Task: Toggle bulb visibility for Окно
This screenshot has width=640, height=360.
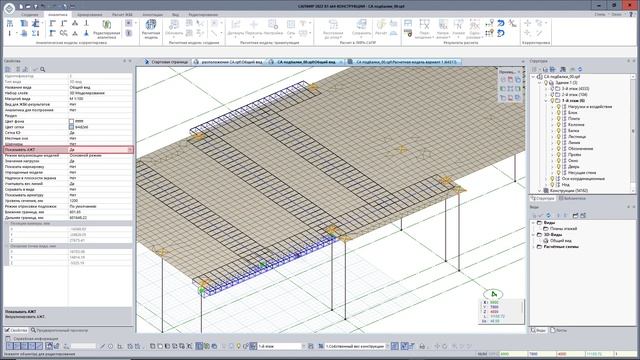Action: (x=558, y=161)
